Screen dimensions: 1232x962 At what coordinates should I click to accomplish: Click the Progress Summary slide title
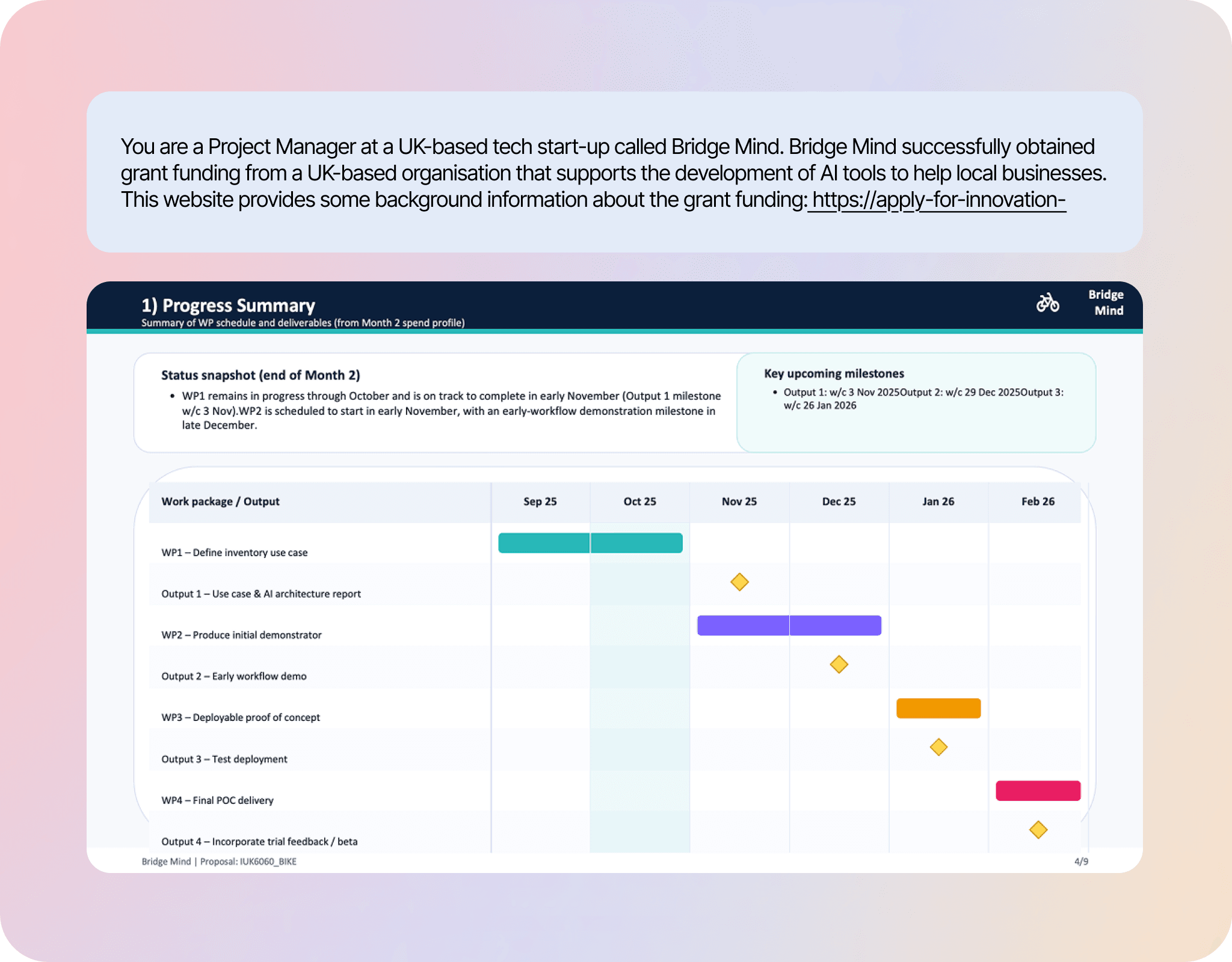[228, 305]
